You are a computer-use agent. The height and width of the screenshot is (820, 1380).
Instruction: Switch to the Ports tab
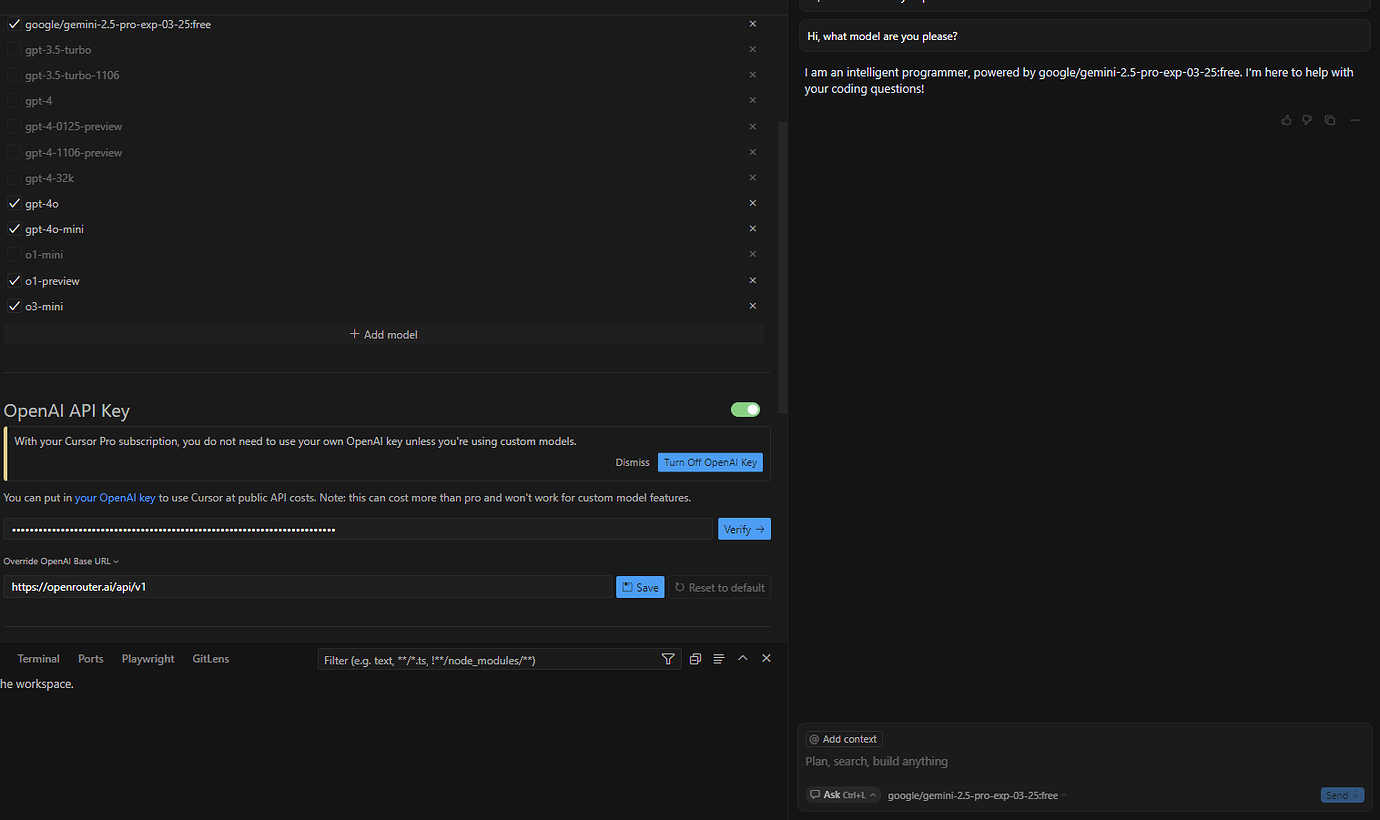tap(91, 659)
